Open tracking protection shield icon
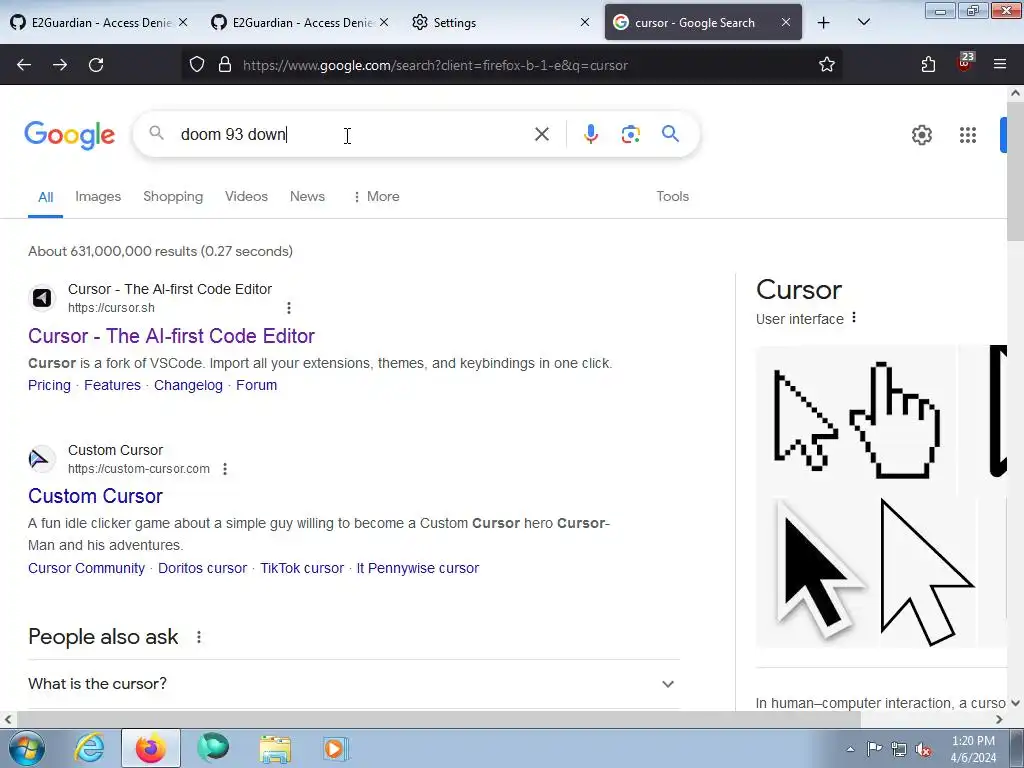 197,65
